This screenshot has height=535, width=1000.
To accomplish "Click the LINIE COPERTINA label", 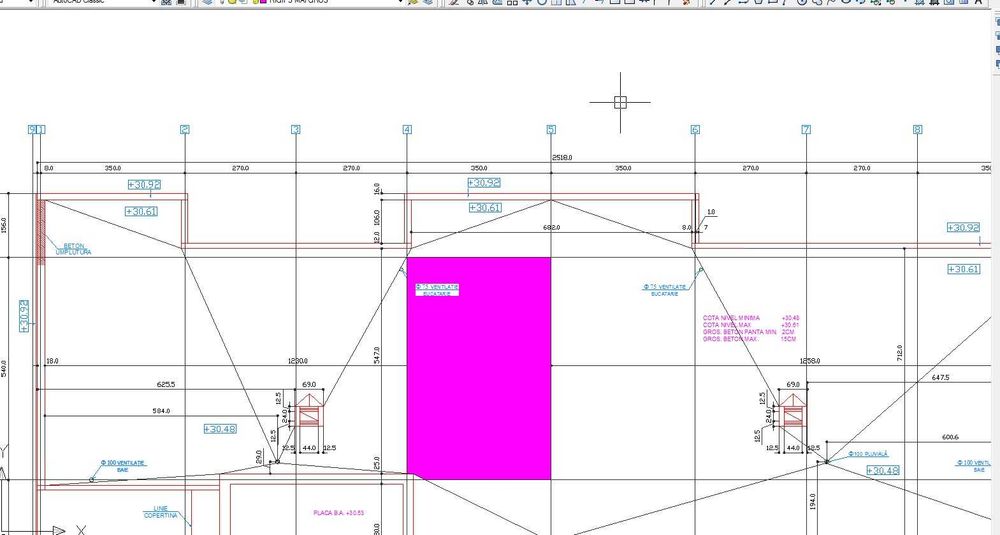I will point(161,512).
